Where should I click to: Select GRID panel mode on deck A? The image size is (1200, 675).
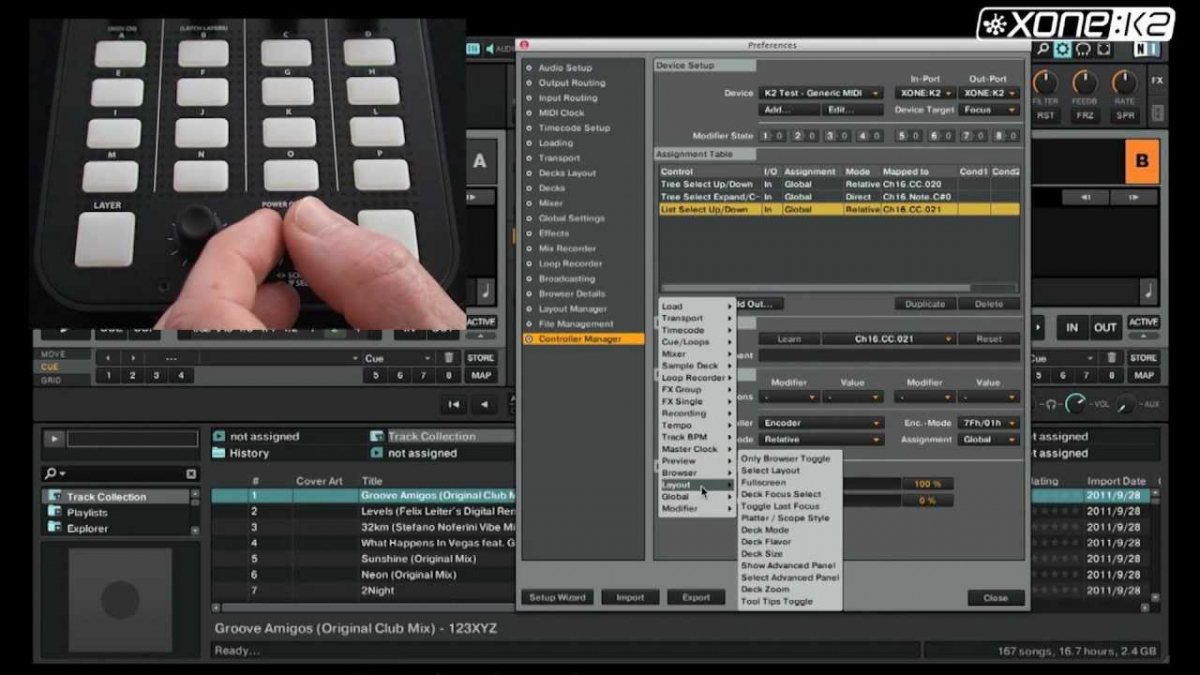[x=51, y=380]
